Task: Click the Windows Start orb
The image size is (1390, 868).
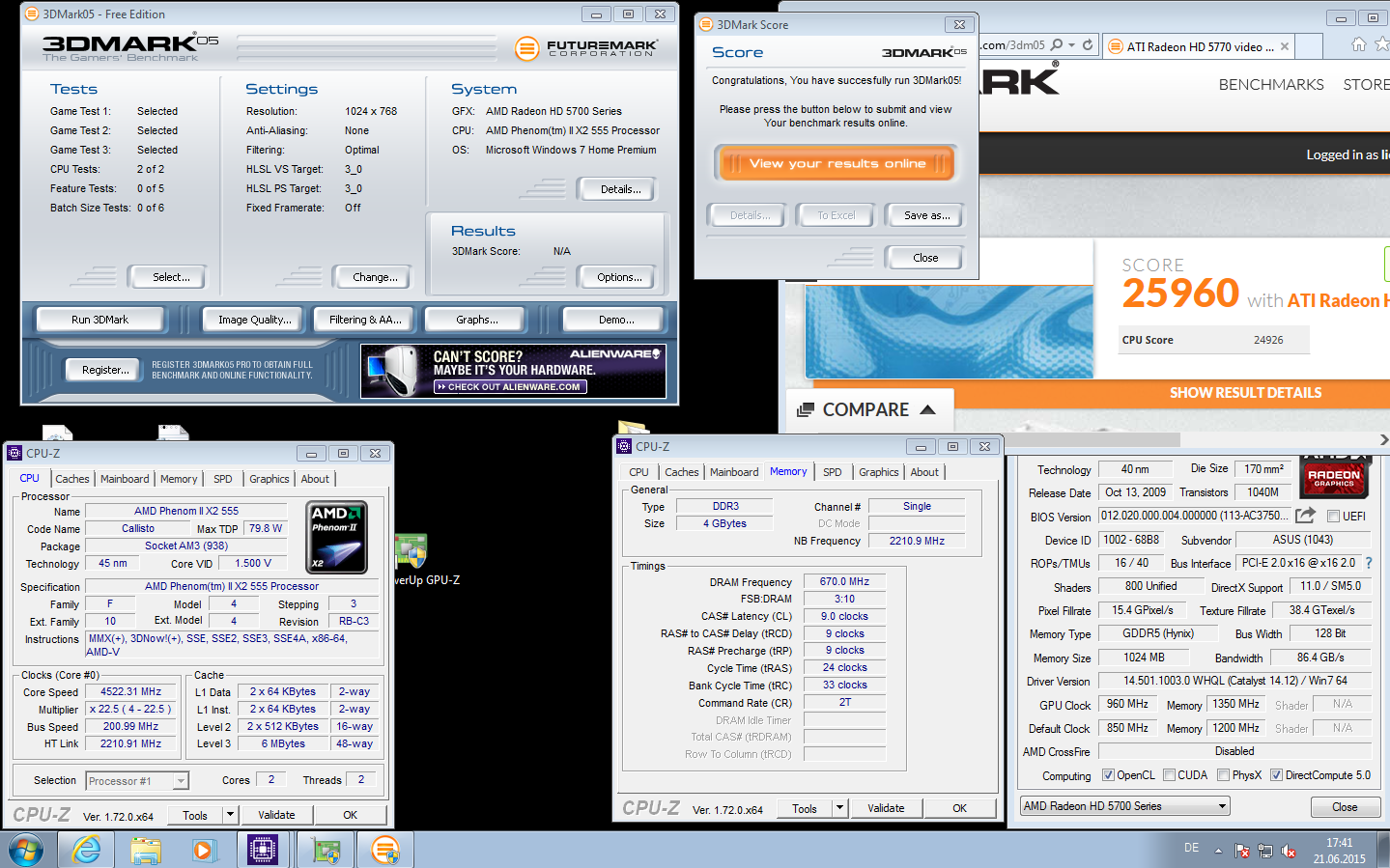Action: click(26, 851)
